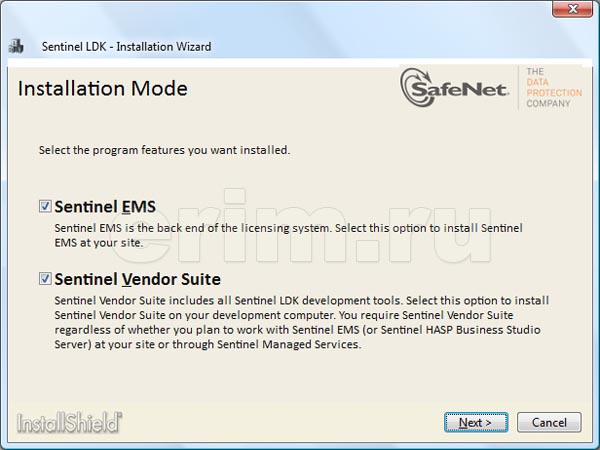Click the 'Sentinel Vendor Suite' bold label
The height and width of the screenshot is (450, 600).
coord(137,279)
